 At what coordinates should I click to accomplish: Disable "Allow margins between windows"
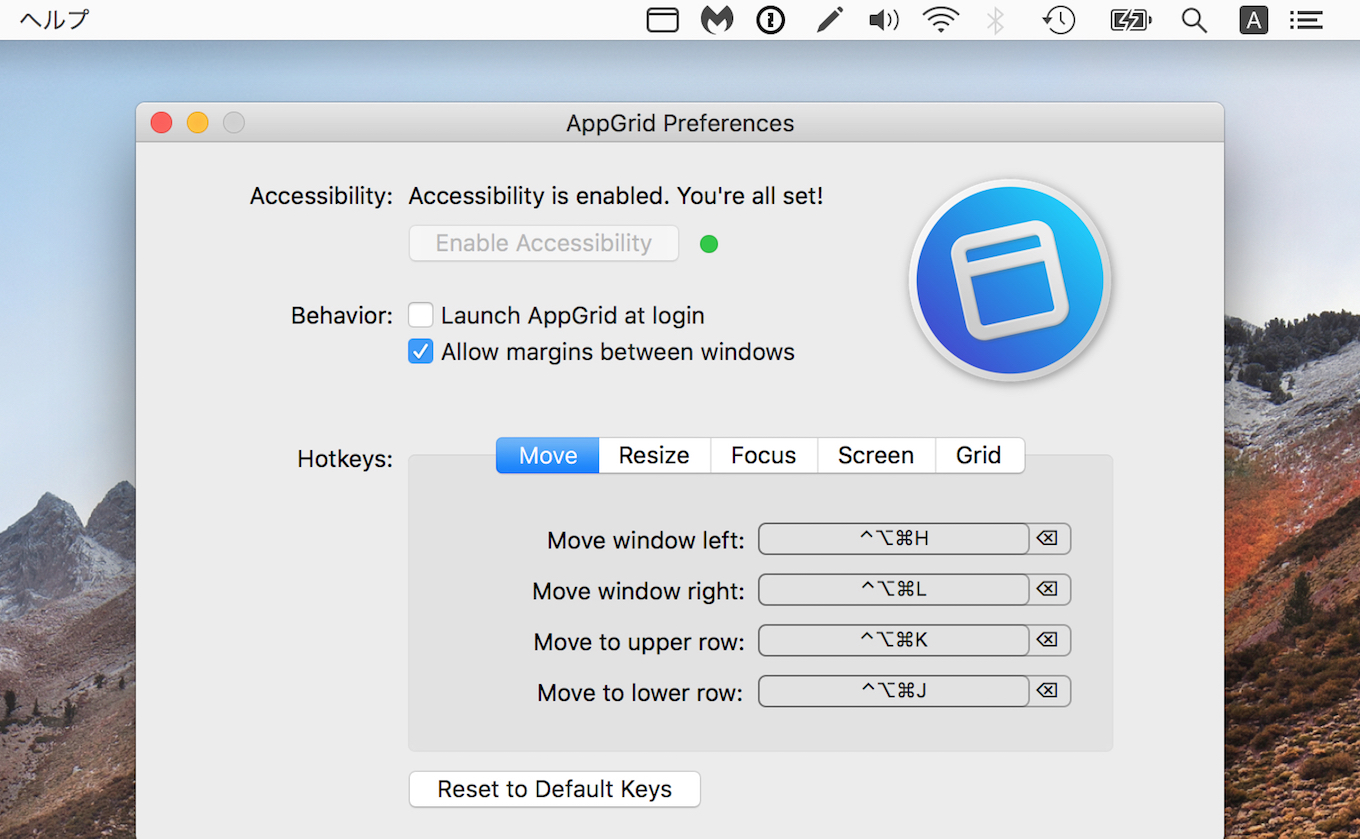pos(420,351)
